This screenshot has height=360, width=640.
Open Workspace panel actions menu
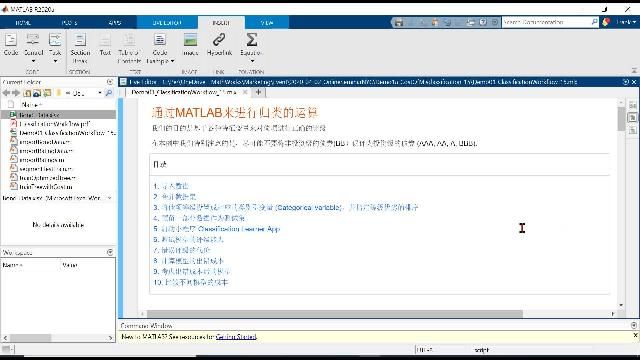[x=110, y=252]
